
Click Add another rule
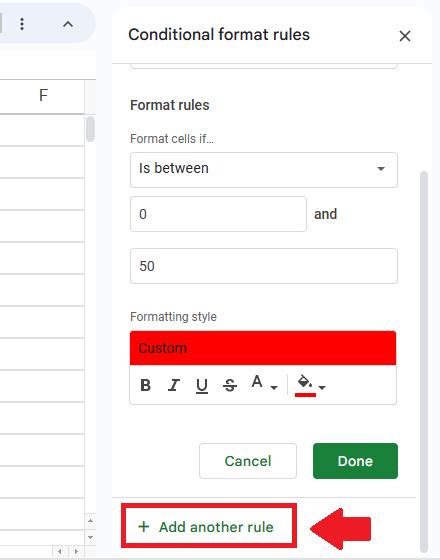coord(209,527)
